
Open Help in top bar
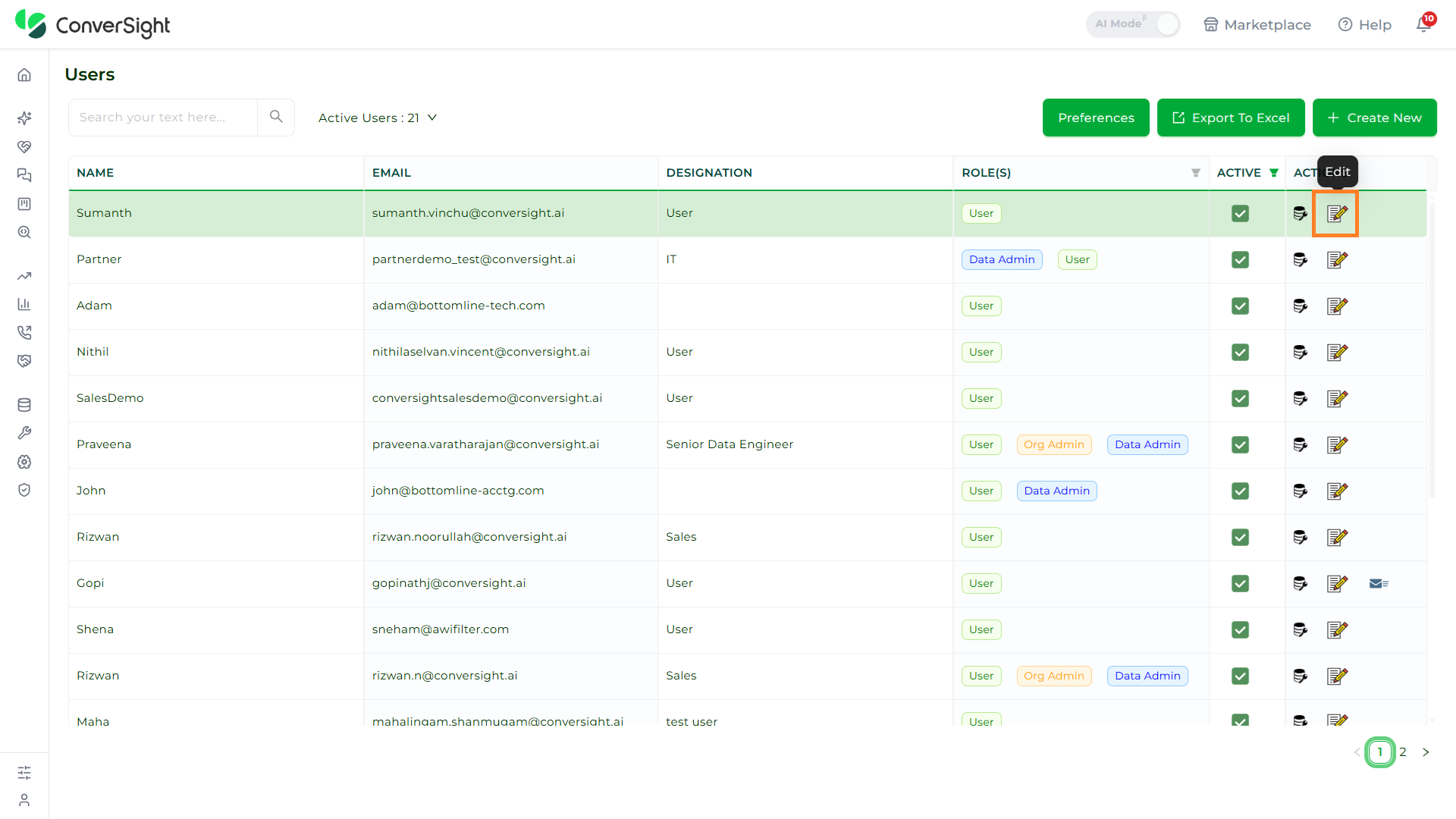tap(1365, 25)
